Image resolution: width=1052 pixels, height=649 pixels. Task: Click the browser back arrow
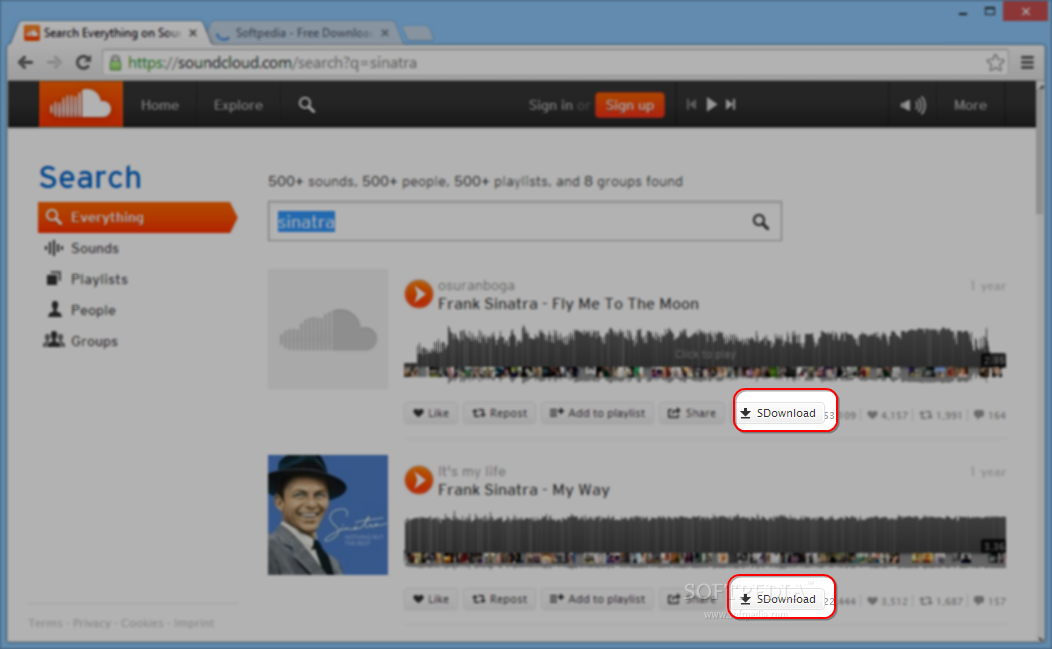pyautogui.click(x=25, y=62)
